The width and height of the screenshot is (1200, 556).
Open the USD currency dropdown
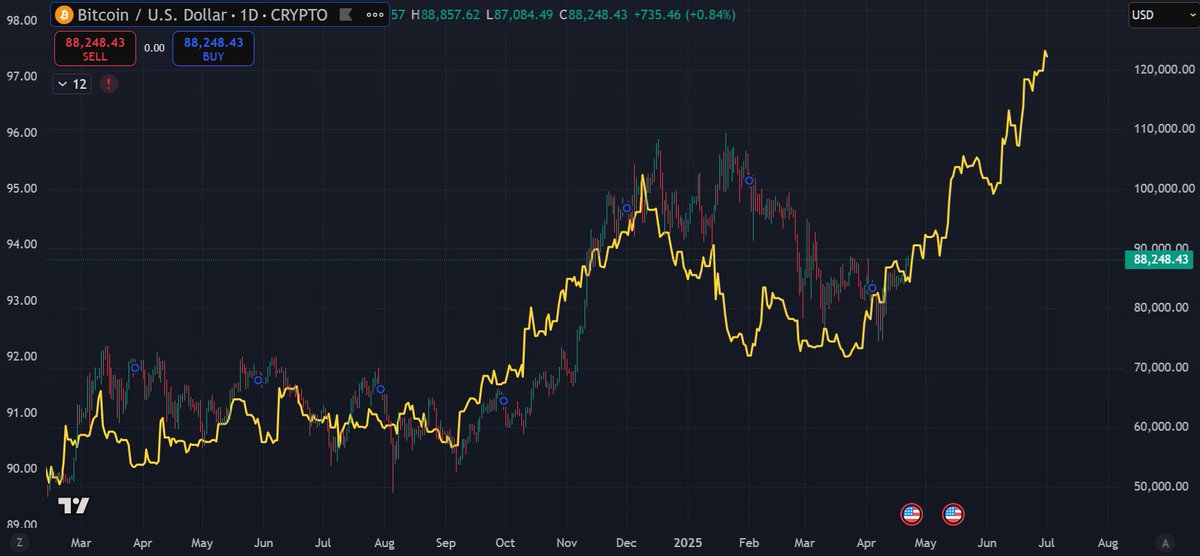[x=1161, y=15]
